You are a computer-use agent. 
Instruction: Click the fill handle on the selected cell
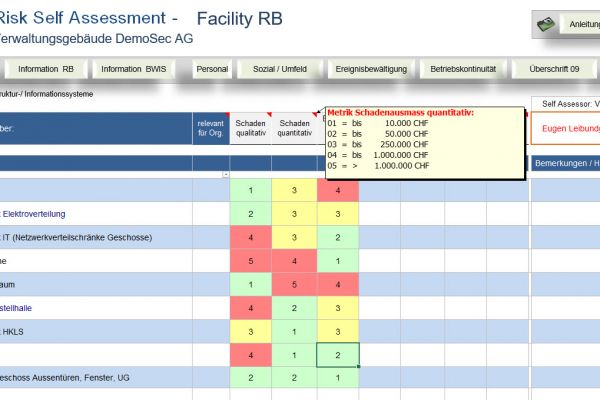point(358,367)
